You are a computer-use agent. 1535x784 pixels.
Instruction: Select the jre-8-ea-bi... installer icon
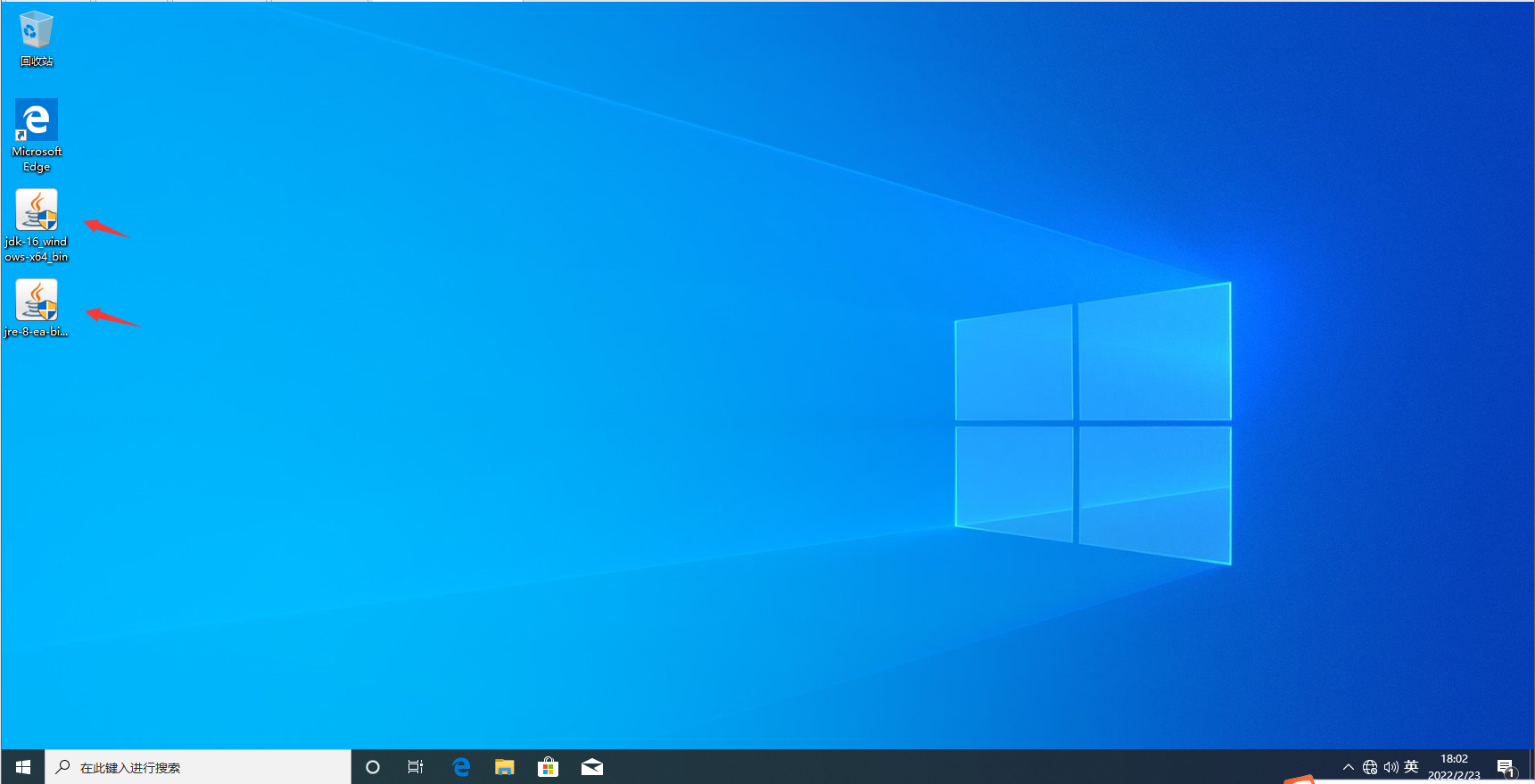coord(37,308)
